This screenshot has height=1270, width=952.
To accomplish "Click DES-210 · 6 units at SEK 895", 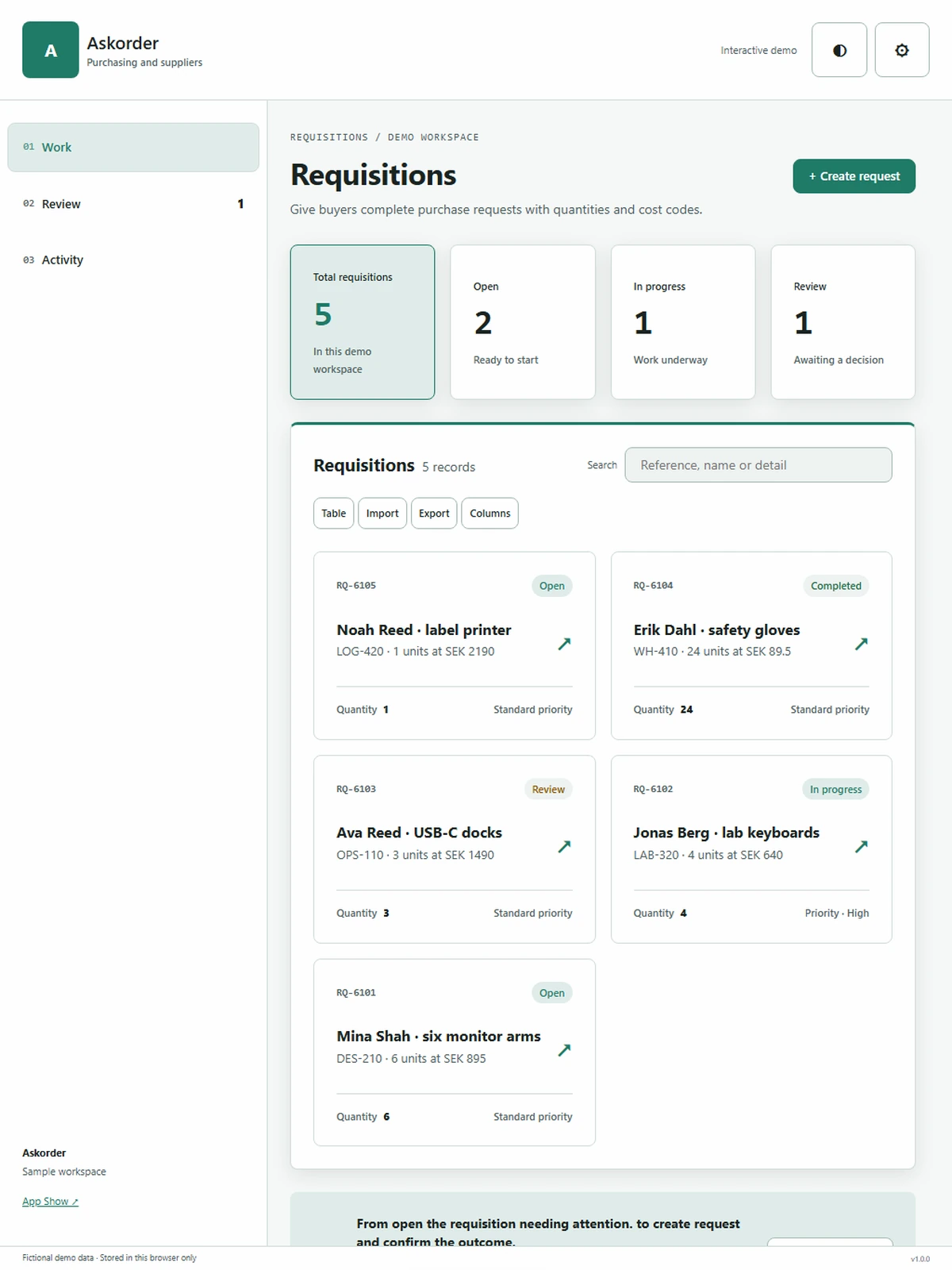I will point(411,1059).
